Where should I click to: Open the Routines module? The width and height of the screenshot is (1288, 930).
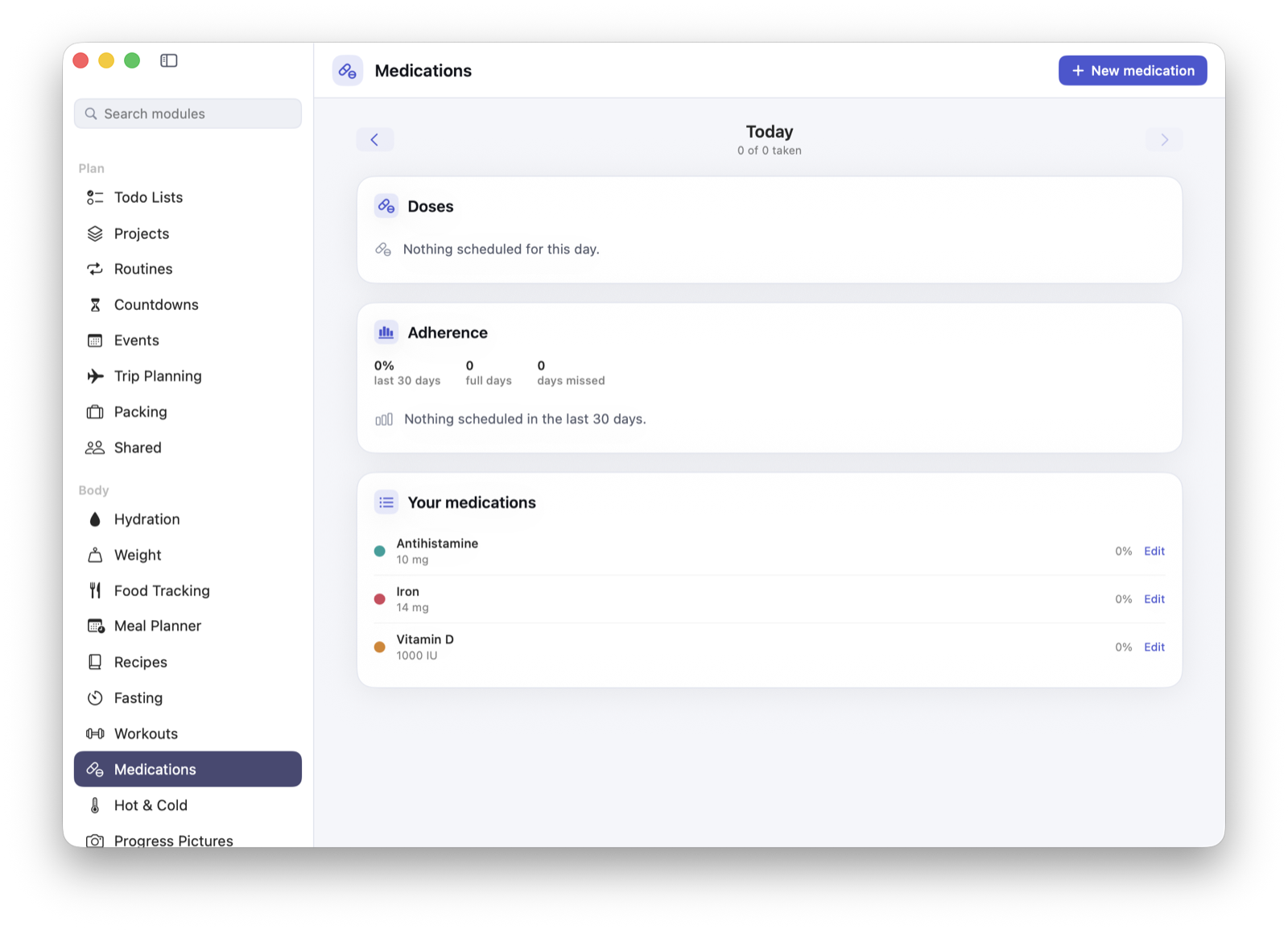point(188,269)
